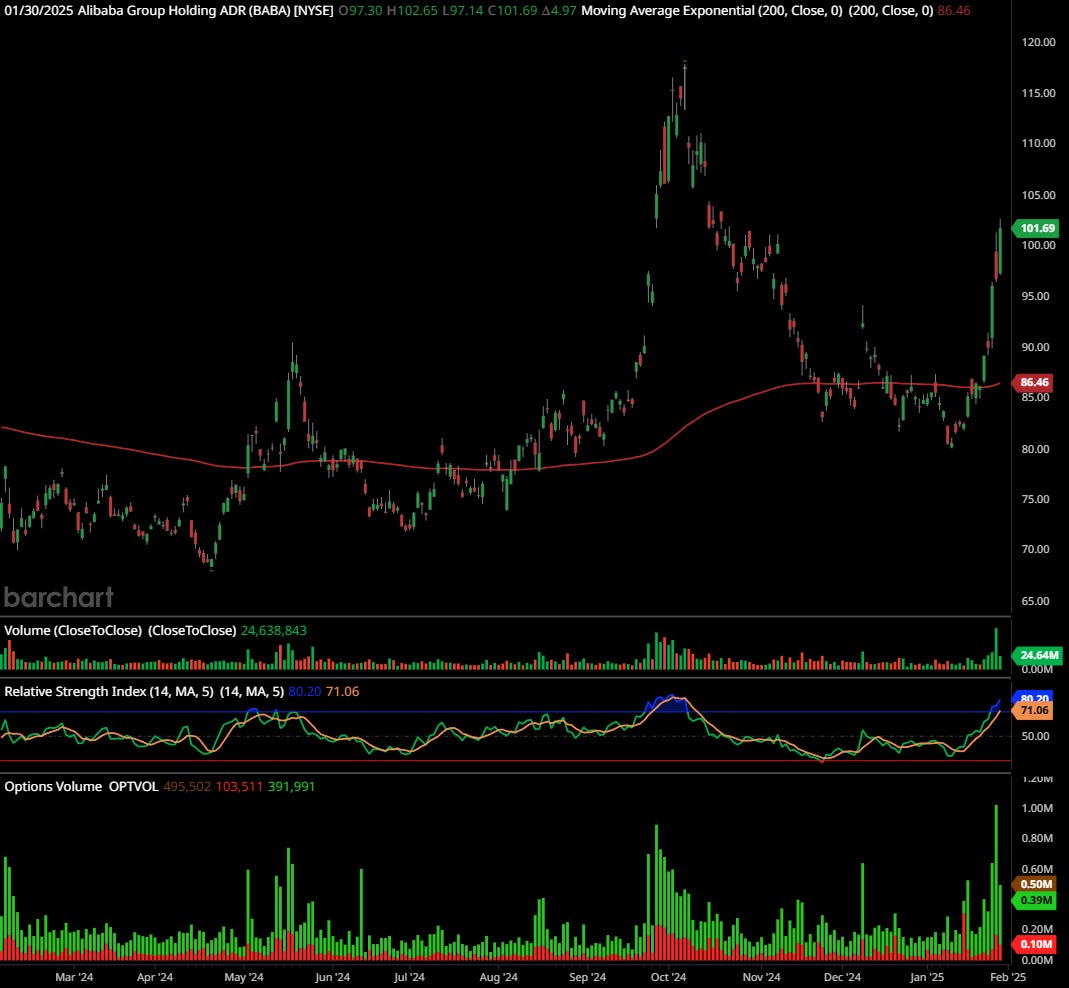Image resolution: width=1069 pixels, height=988 pixels.
Task: Click the red 86.46 EMA value in header
Action: tap(954, 11)
